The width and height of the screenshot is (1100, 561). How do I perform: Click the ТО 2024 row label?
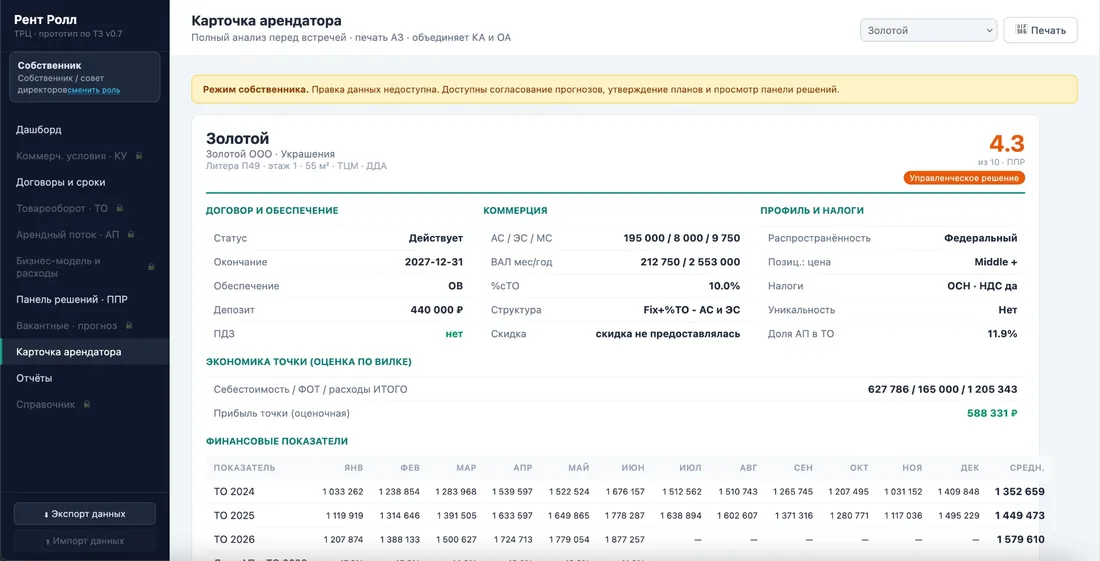click(x=234, y=492)
